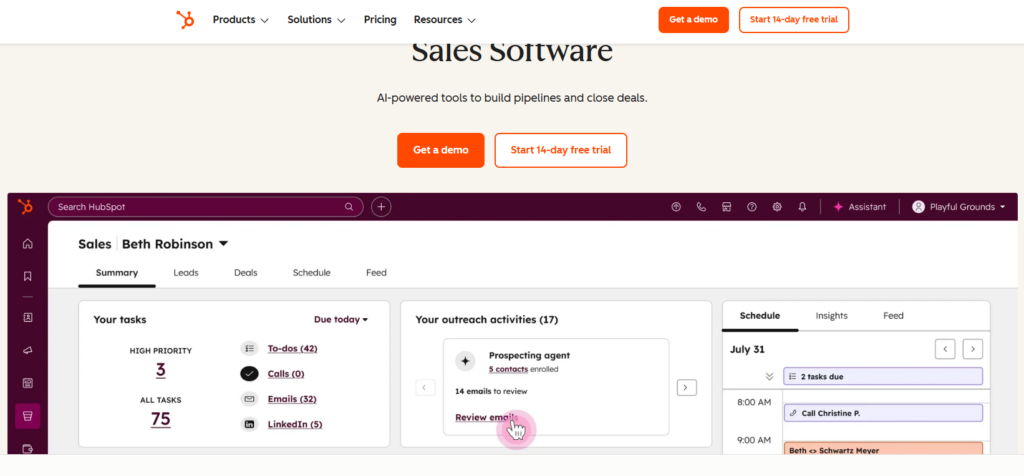
Task: Switch to the Leads tab
Action: pyautogui.click(x=186, y=273)
